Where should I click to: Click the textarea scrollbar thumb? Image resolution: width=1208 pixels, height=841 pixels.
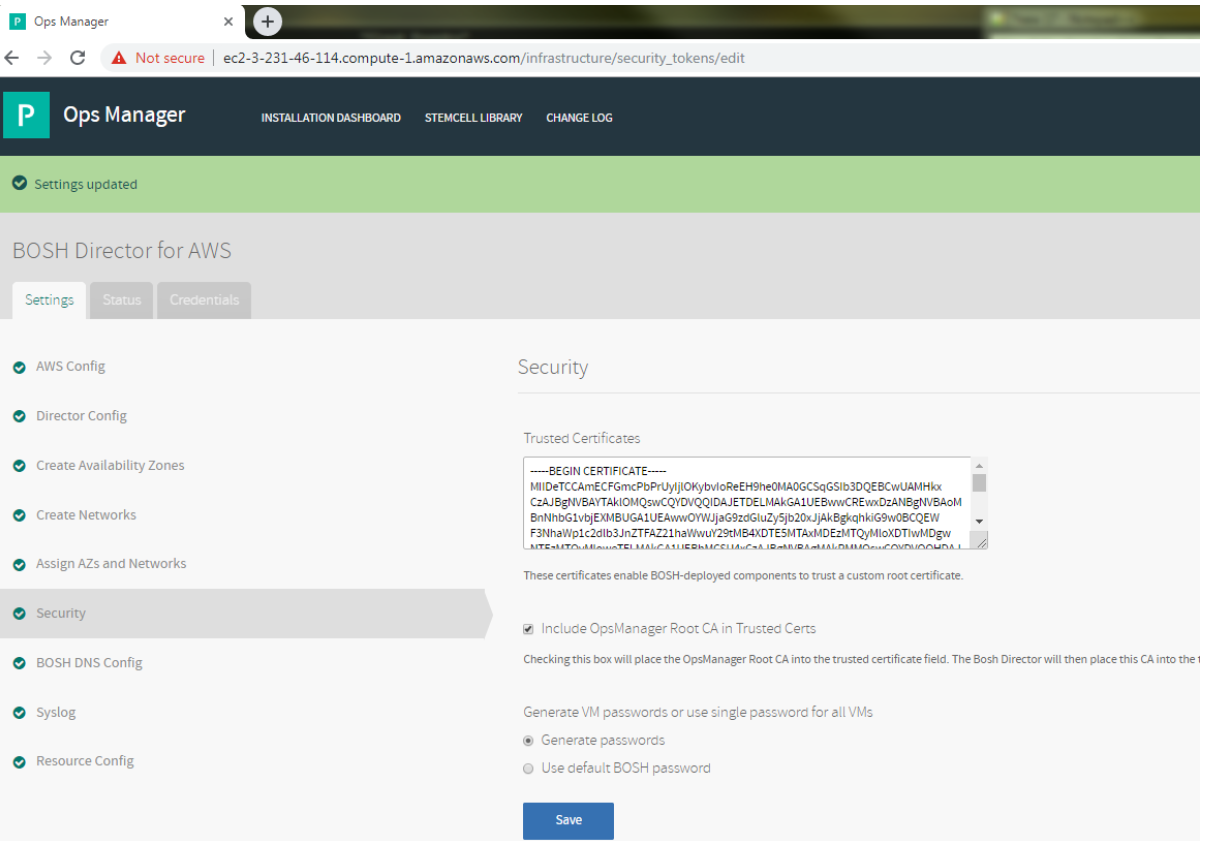pyautogui.click(x=979, y=482)
